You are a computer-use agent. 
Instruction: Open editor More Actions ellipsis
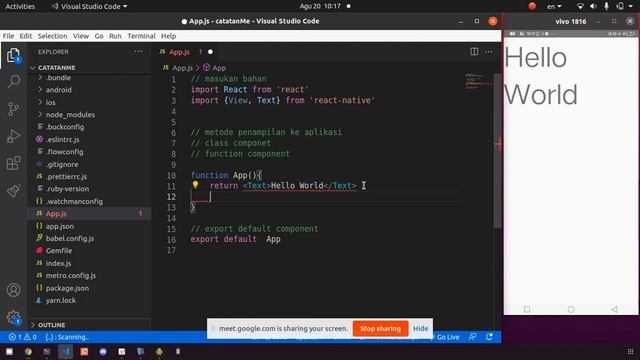(x=489, y=52)
